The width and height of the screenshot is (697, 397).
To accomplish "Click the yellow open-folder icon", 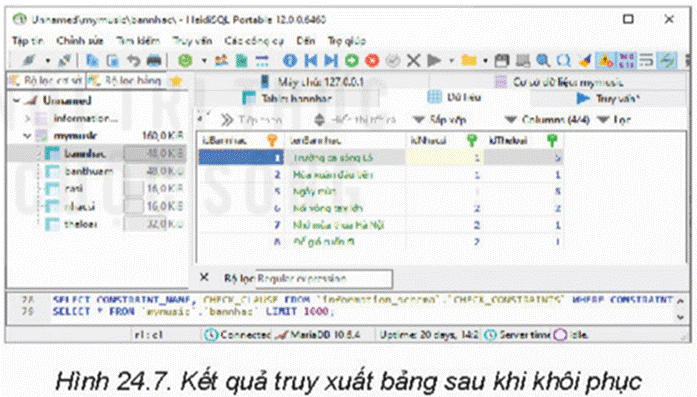I will (x=469, y=60).
